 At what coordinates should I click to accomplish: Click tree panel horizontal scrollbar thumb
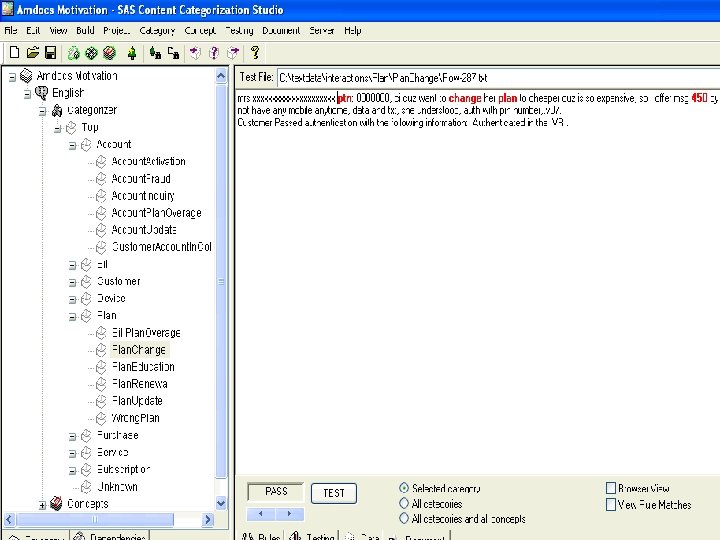point(95,519)
